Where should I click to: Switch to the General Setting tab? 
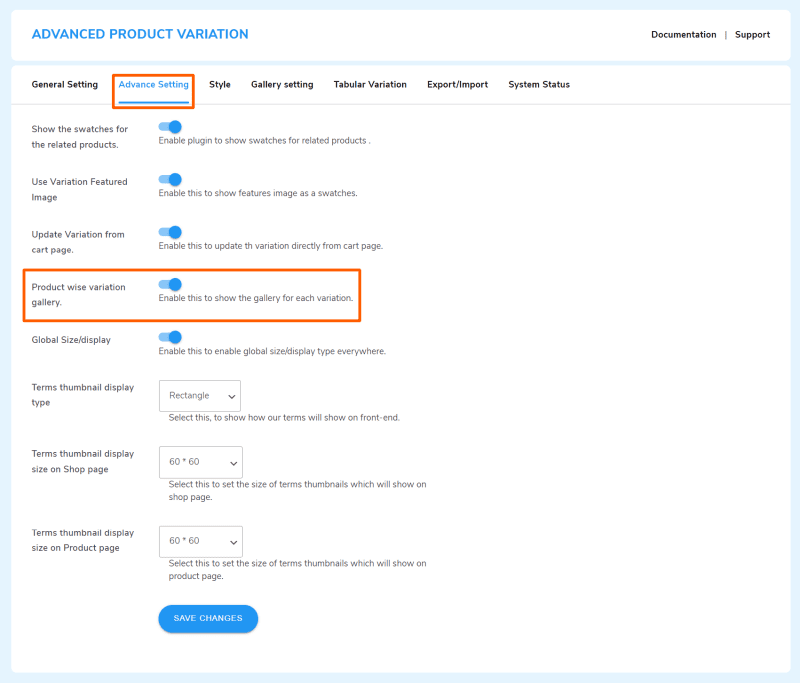coord(64,85)
